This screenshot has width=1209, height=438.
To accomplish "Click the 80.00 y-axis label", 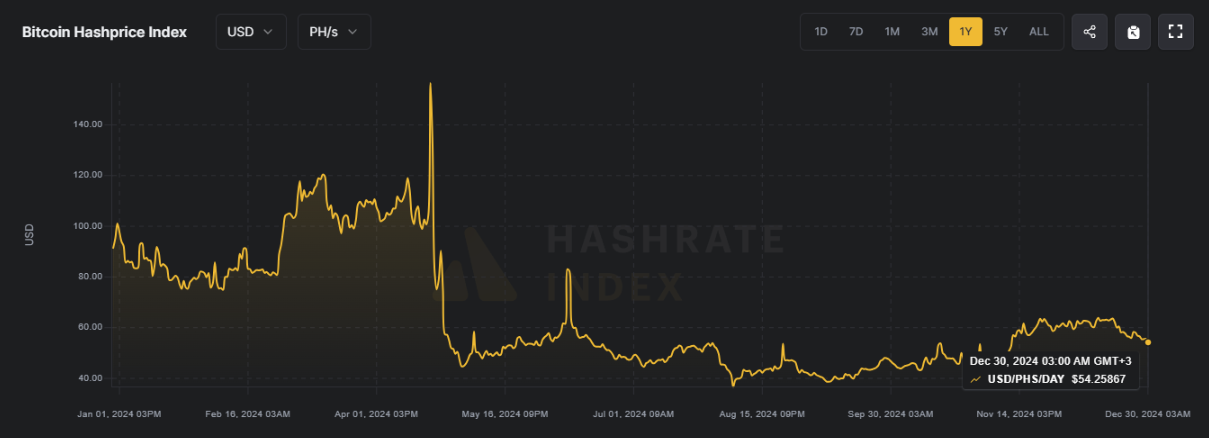I will point(90,277).
